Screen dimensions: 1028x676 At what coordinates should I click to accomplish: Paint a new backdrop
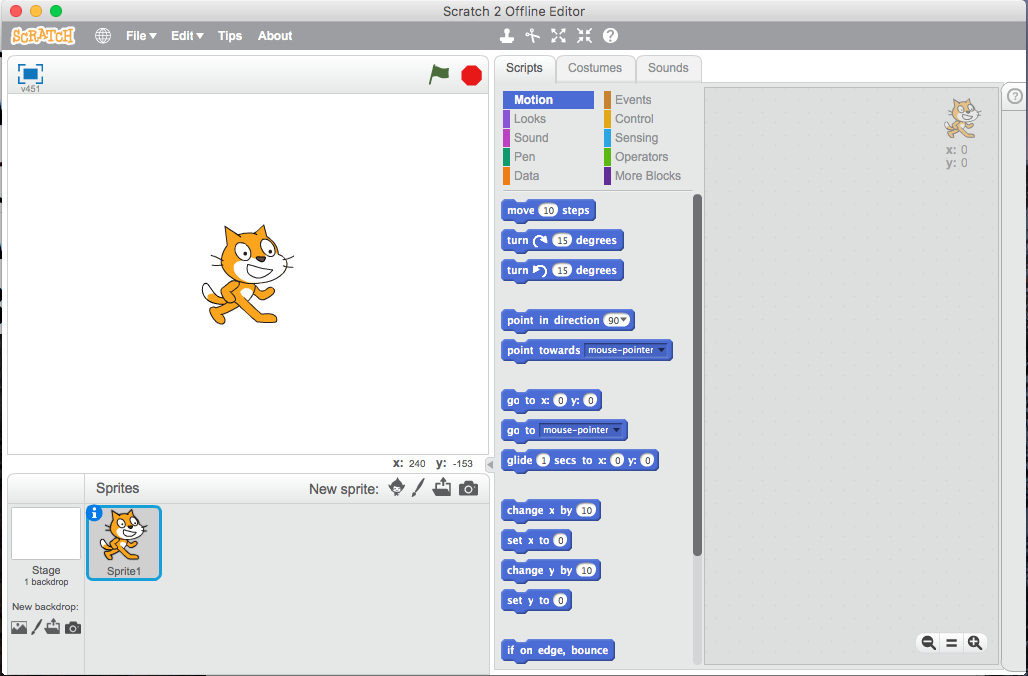pos(37,627)
